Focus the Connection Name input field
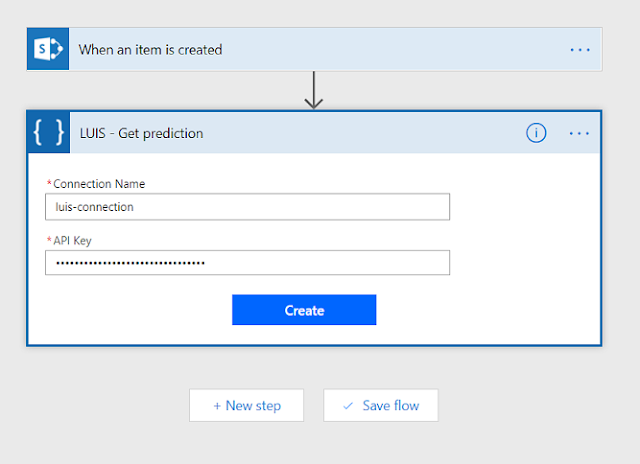This screenshot has height=464, width=640. (247, 207)
